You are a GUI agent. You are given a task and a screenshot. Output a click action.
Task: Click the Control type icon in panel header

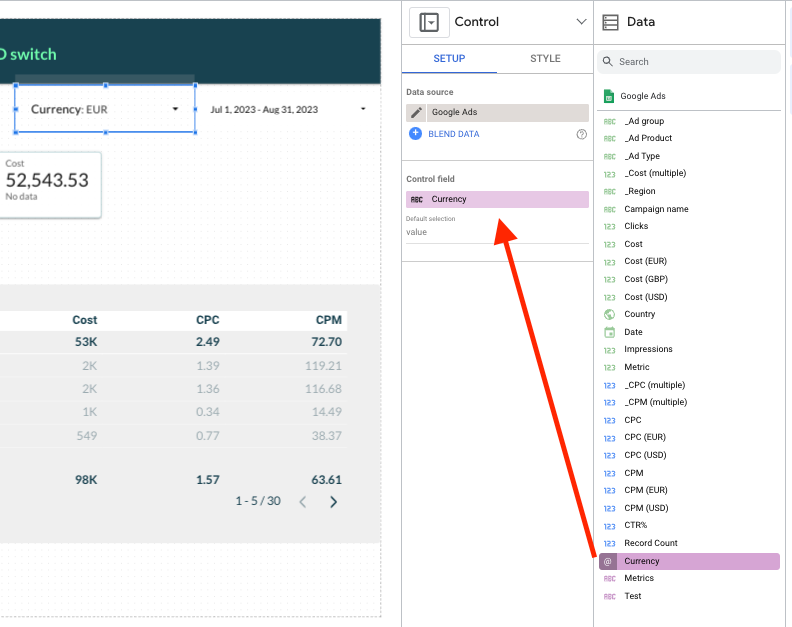[x=430, y=22]
